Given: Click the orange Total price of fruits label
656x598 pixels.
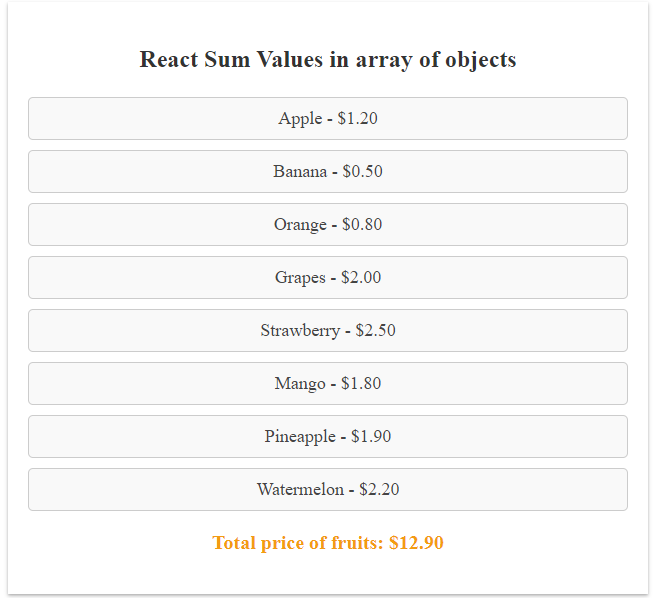Looking at the screenshot, I should (298, 543).
